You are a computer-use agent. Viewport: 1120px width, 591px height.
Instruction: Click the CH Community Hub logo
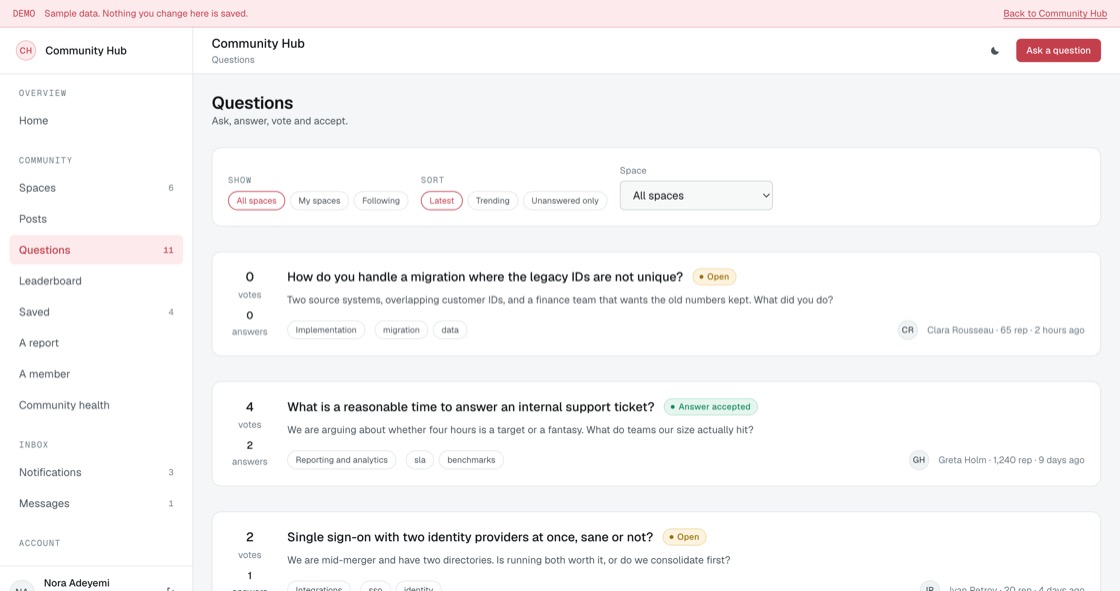point(26,51)
